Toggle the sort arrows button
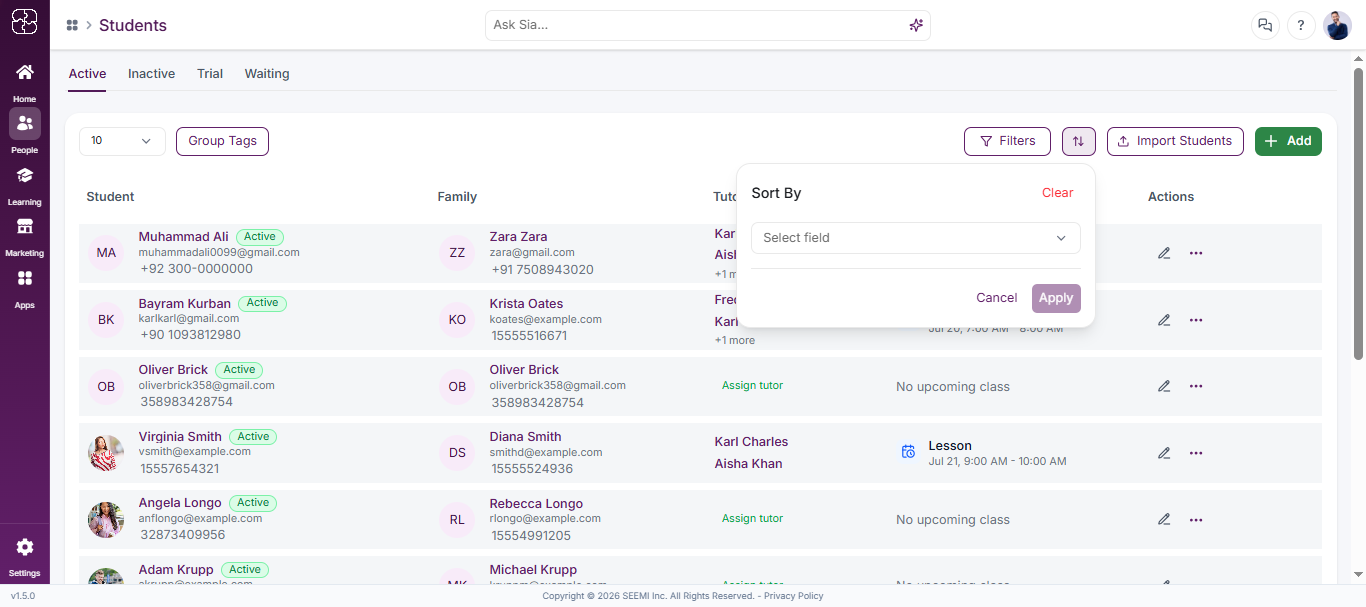The image size is (1366, 607). click(x=1078, y=141)
